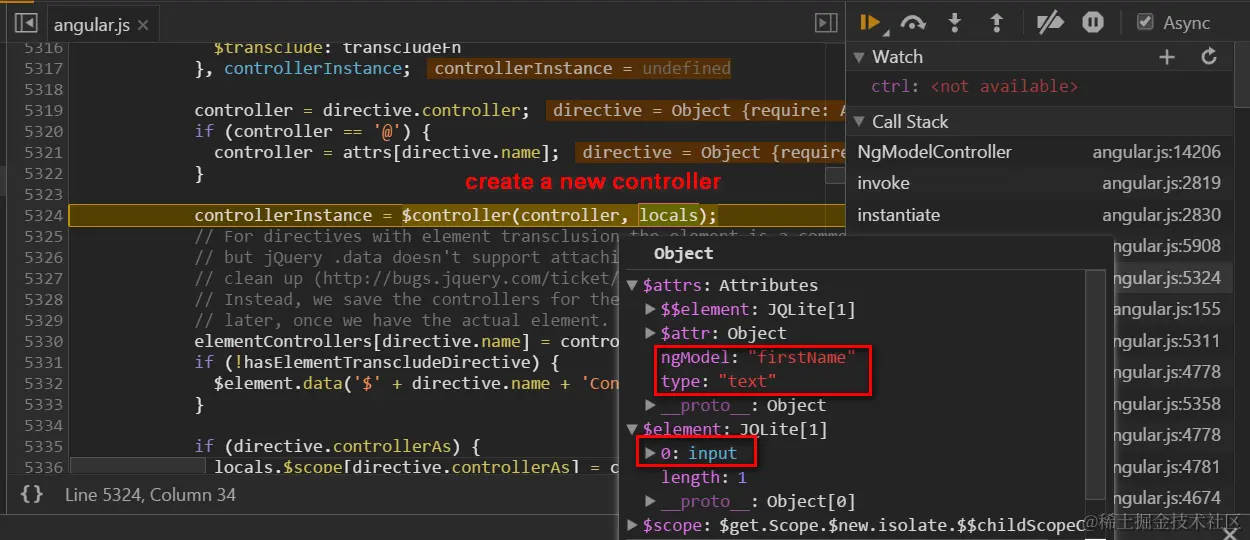Toggle the Async checkbox
The width and height of the screenshot is (1250, 540).
(x=1145, y=22)
